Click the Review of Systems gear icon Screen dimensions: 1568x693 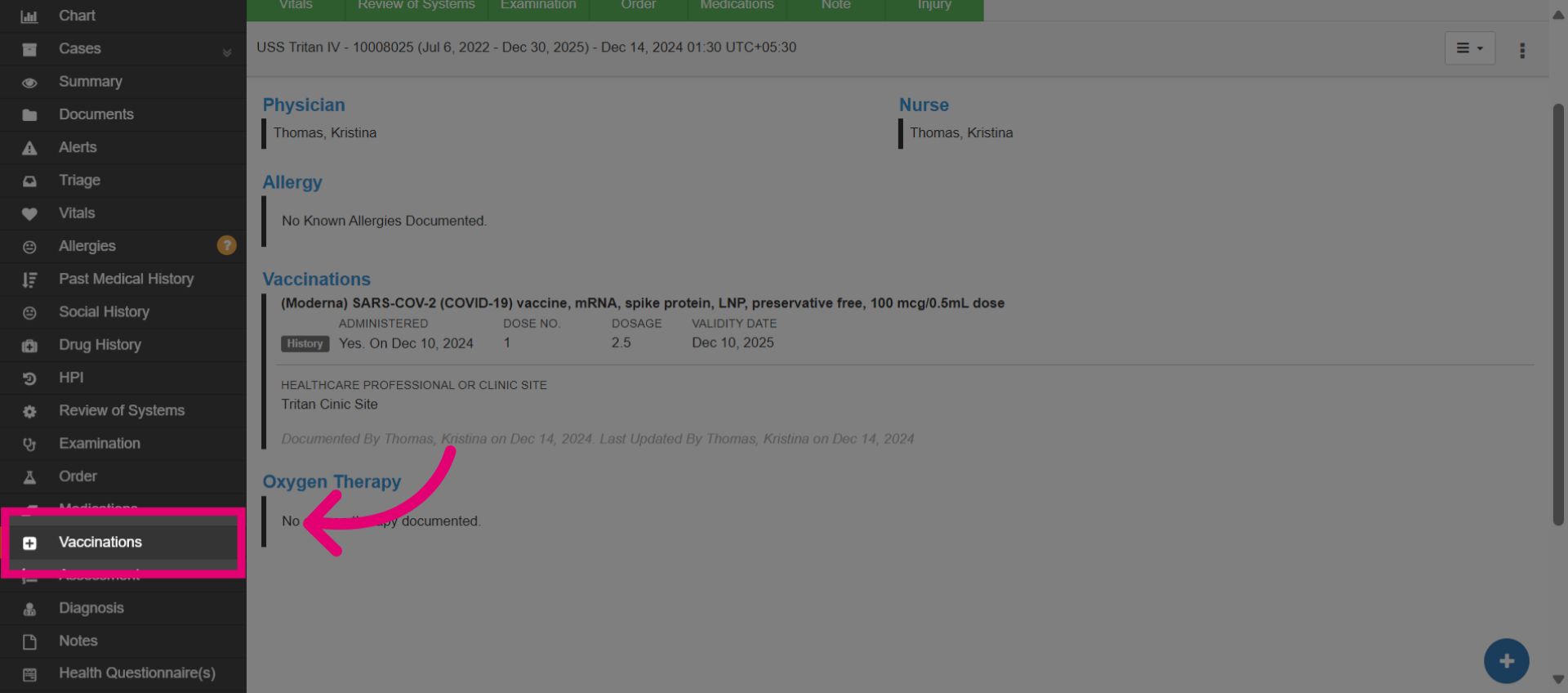coord(29,412)
